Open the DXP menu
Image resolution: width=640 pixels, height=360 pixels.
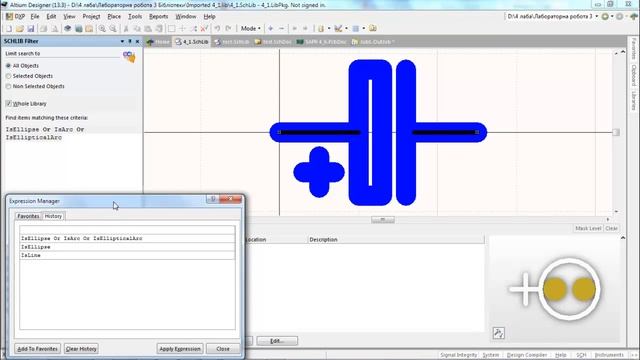16,16
